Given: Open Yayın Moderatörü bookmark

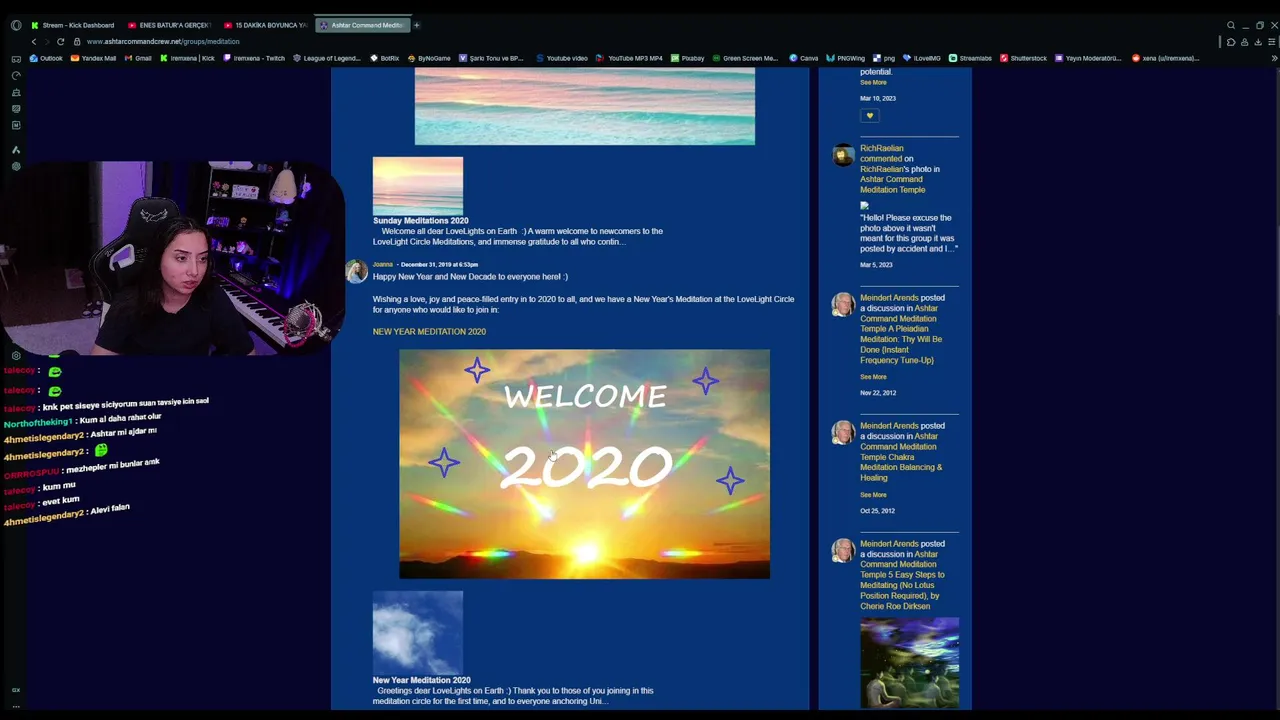Looking at the screenshot, I should (x=1088, y=58).
